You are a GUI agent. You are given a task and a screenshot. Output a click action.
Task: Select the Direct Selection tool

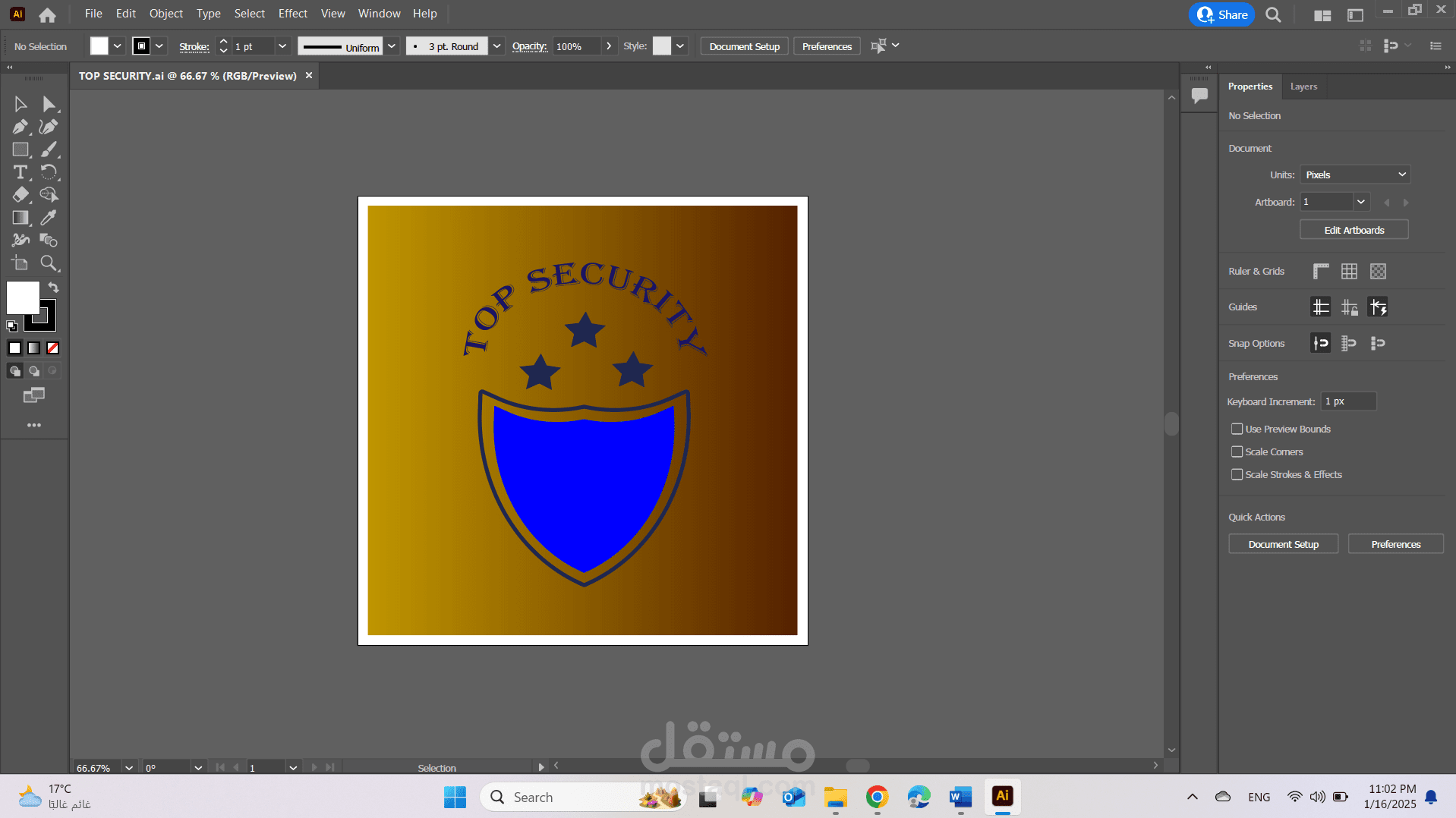[x=49, y=104]
